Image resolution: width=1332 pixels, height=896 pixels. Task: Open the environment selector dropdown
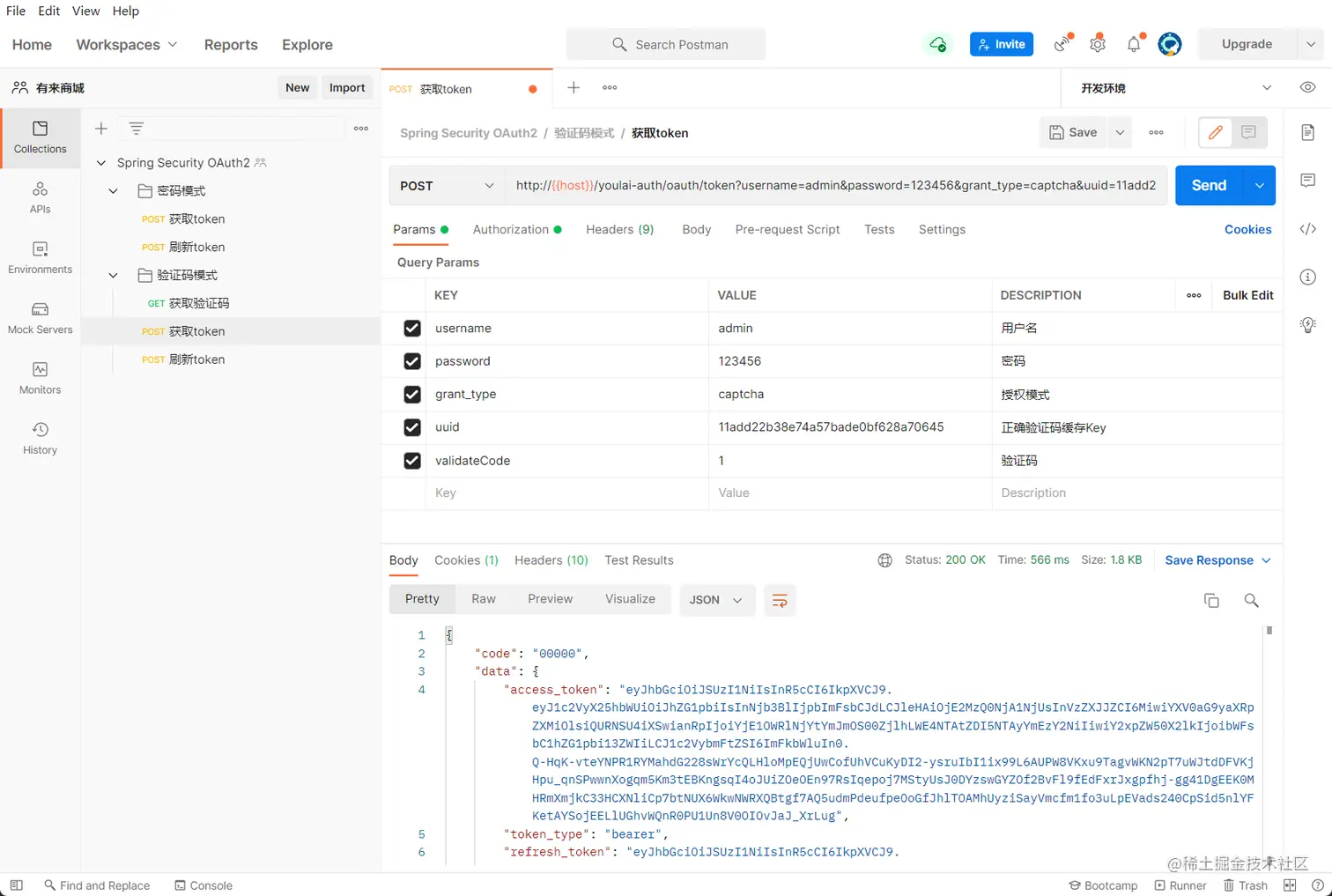(x=1176, y=88)
